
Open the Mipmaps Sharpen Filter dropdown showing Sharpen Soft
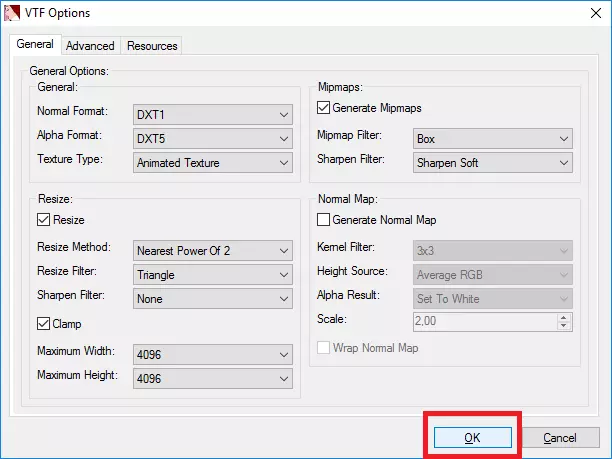493,163
